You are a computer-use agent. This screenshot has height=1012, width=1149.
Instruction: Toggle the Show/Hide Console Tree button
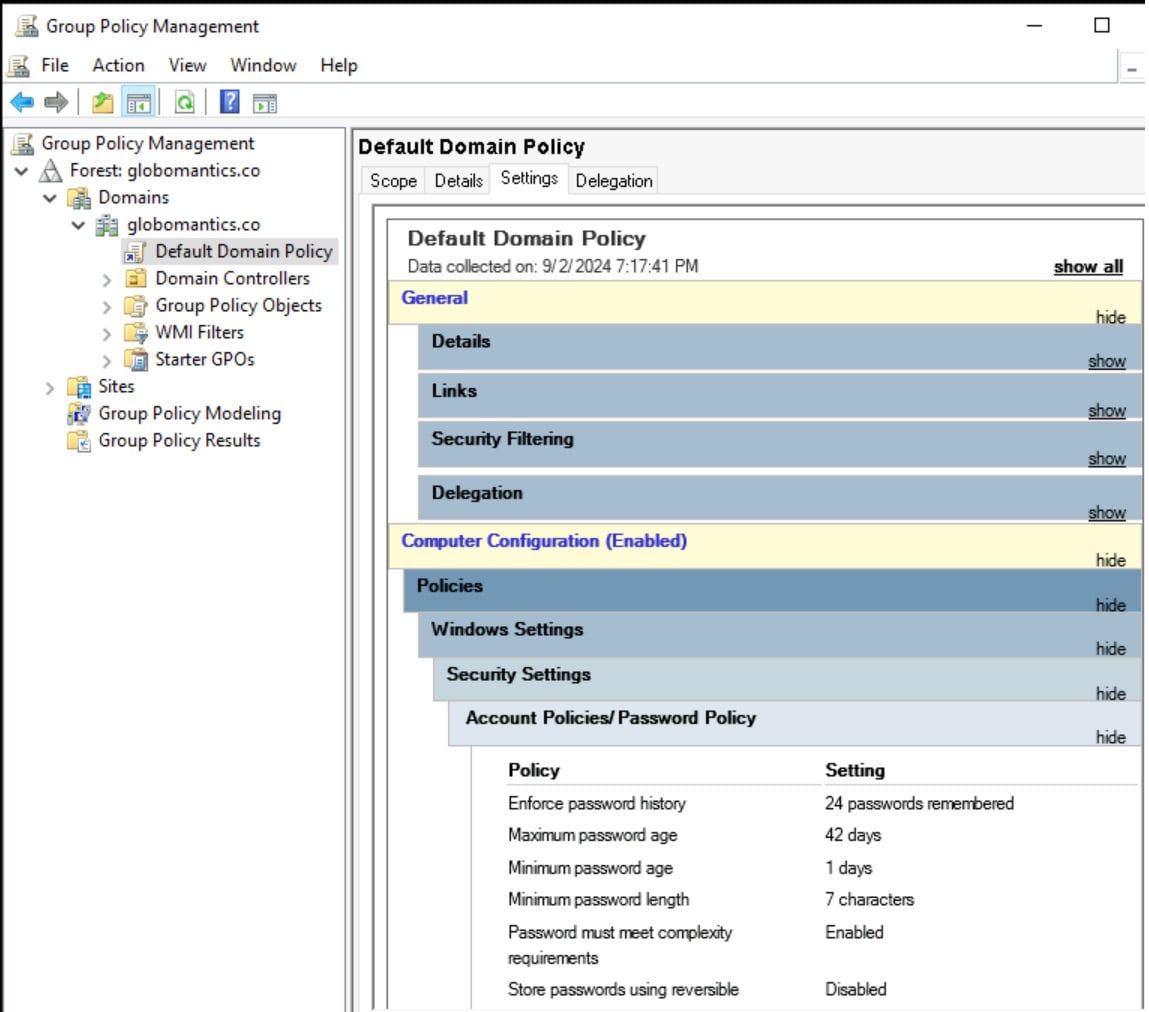click(x=137, y=102)
